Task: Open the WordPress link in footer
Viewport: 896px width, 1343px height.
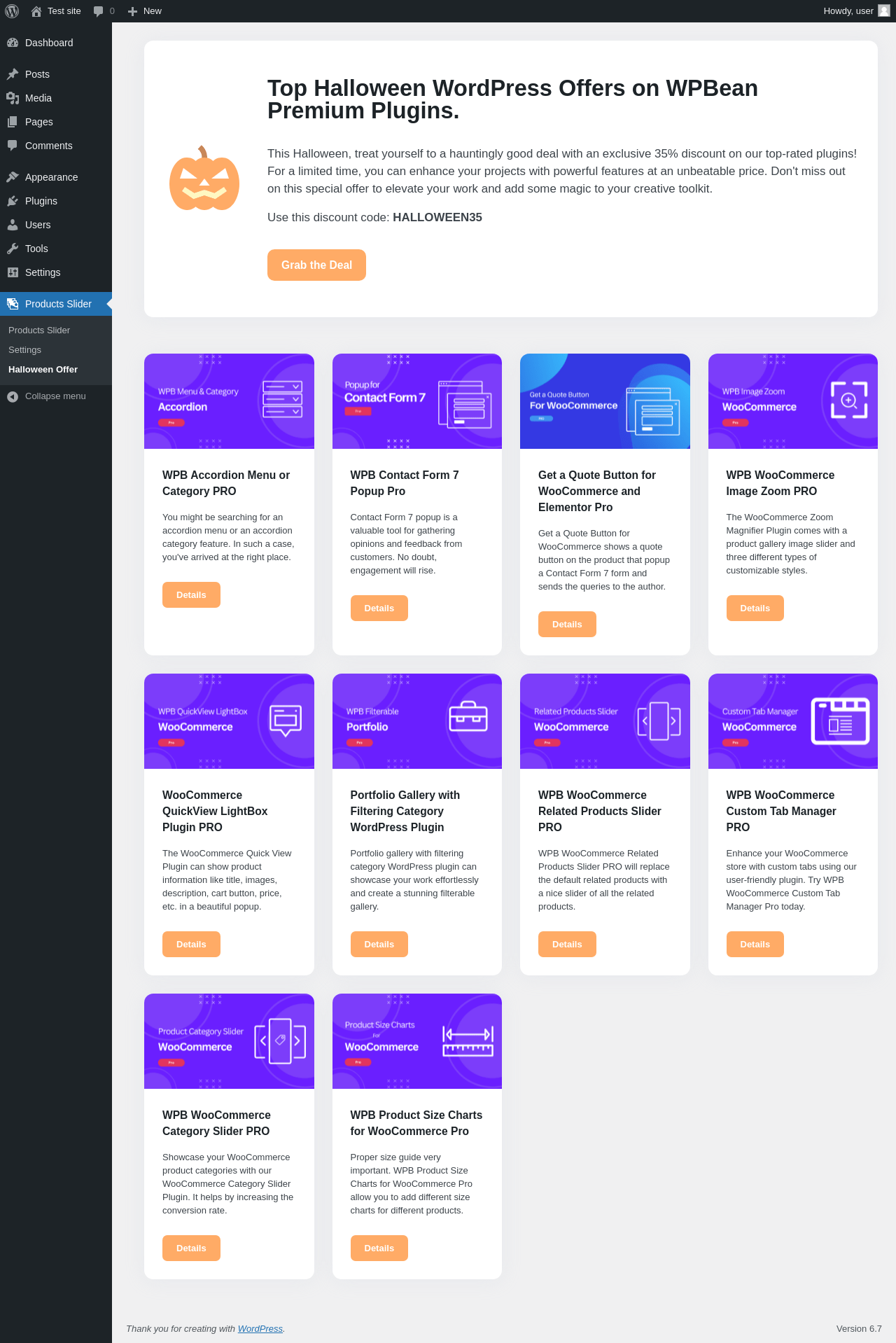Action: [x=260, y=1328]
